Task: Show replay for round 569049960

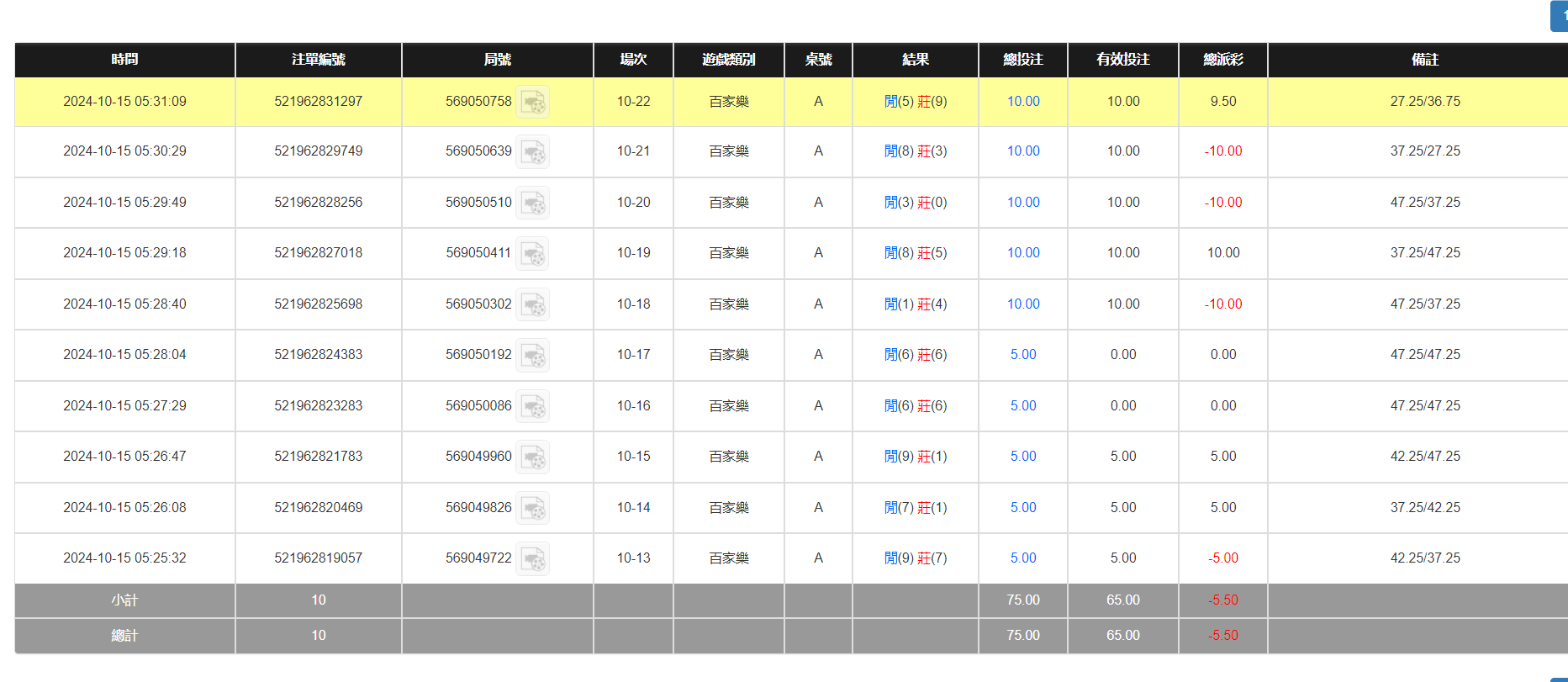Action: pos(532,457)
